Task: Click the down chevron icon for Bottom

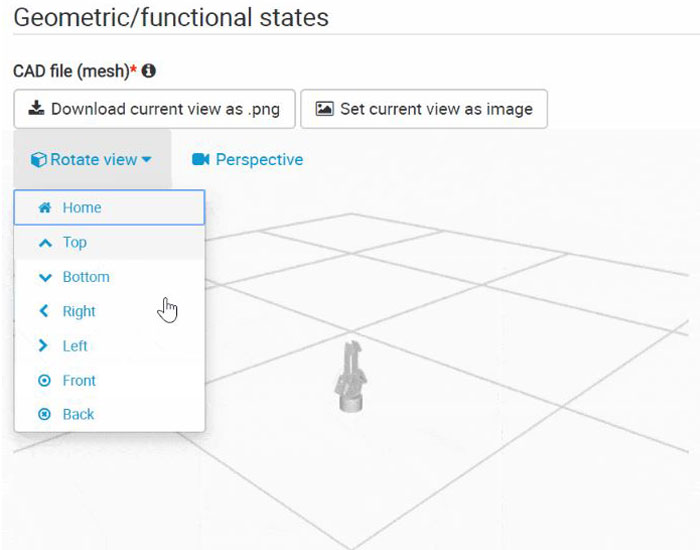Action: coord(44,277)
